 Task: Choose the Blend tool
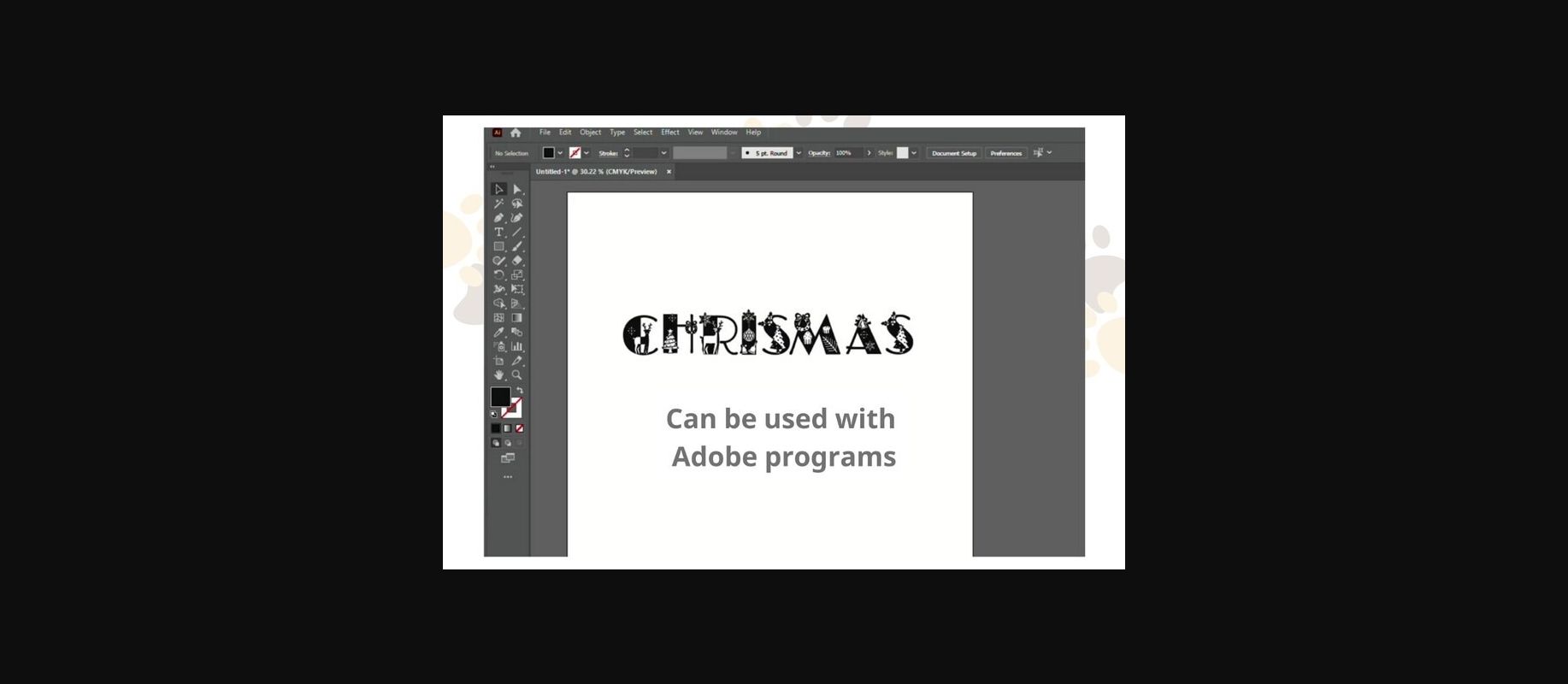[x=517, y=332]
